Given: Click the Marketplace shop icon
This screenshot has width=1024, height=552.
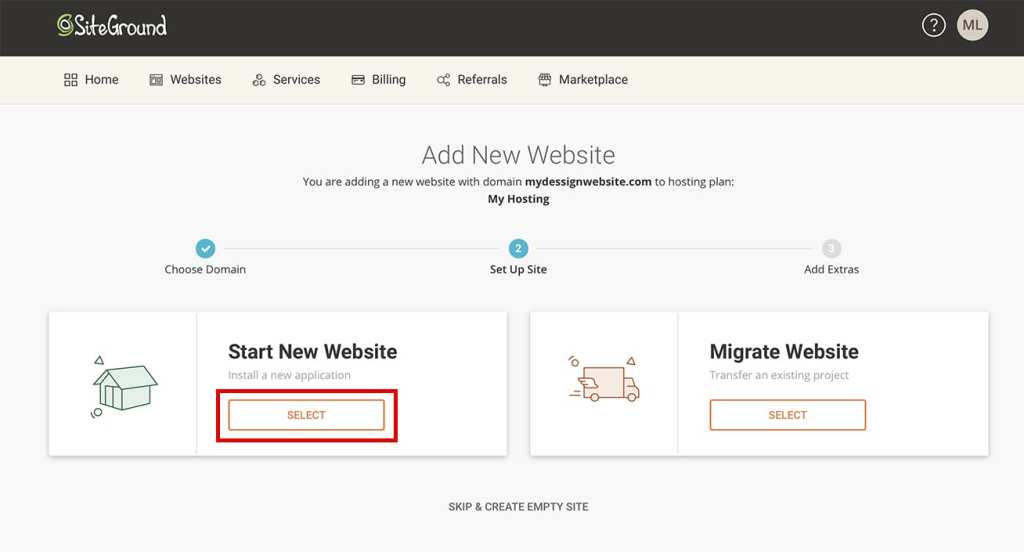Looking at the screenshot, I should (x=545, y=80).
